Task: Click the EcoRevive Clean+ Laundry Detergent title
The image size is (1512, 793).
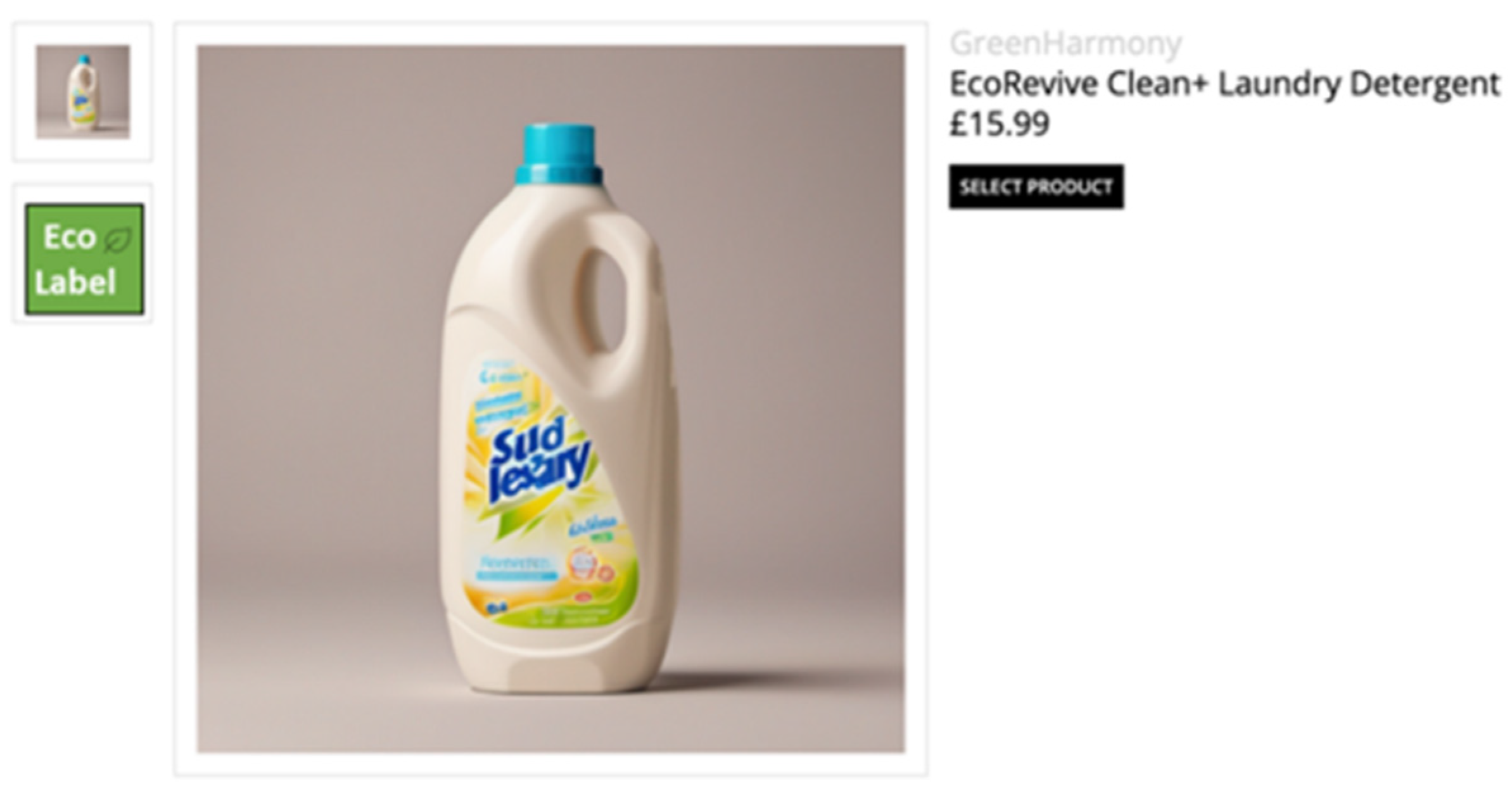Action: (1224, 84)
